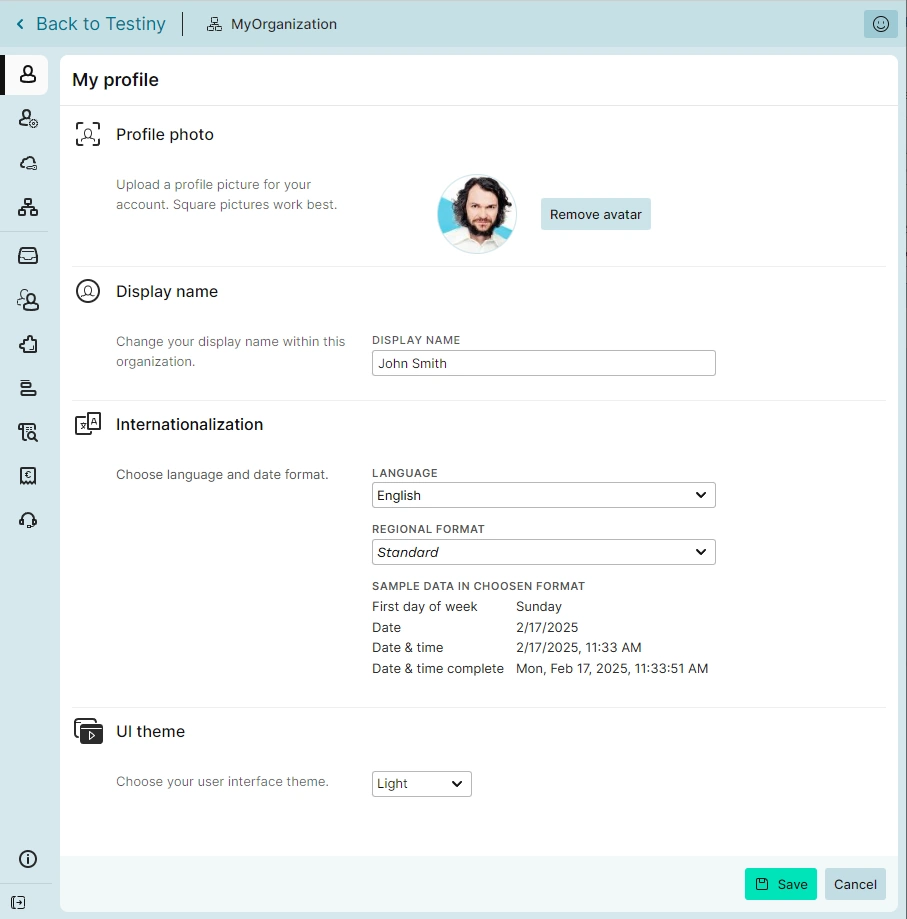Click the euro receipt billing icon
This screenshot has width=907, height=919.
pyautogui.click(x=28, y=476)
